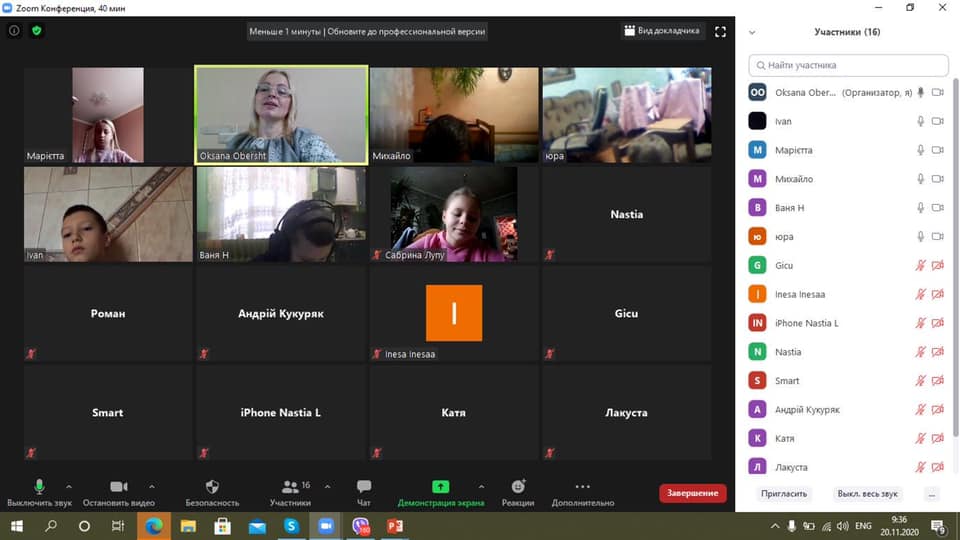
Task: Toggle Ivan's microphone in participants list
Action: tap(921, 121)
